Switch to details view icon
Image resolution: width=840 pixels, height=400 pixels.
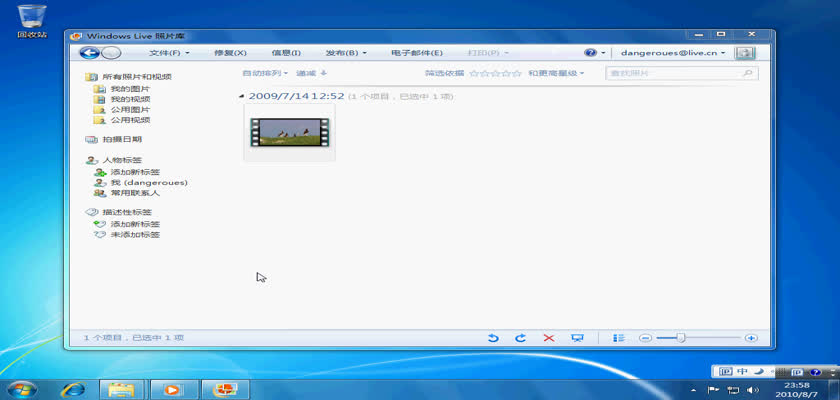[x=619, y=338]
